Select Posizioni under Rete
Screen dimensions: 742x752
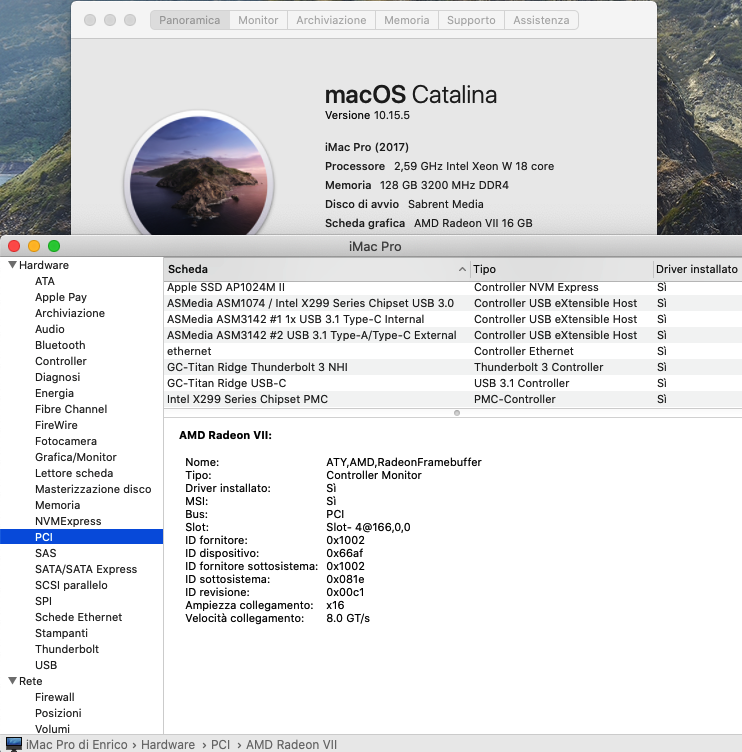[x=58, y=713]
